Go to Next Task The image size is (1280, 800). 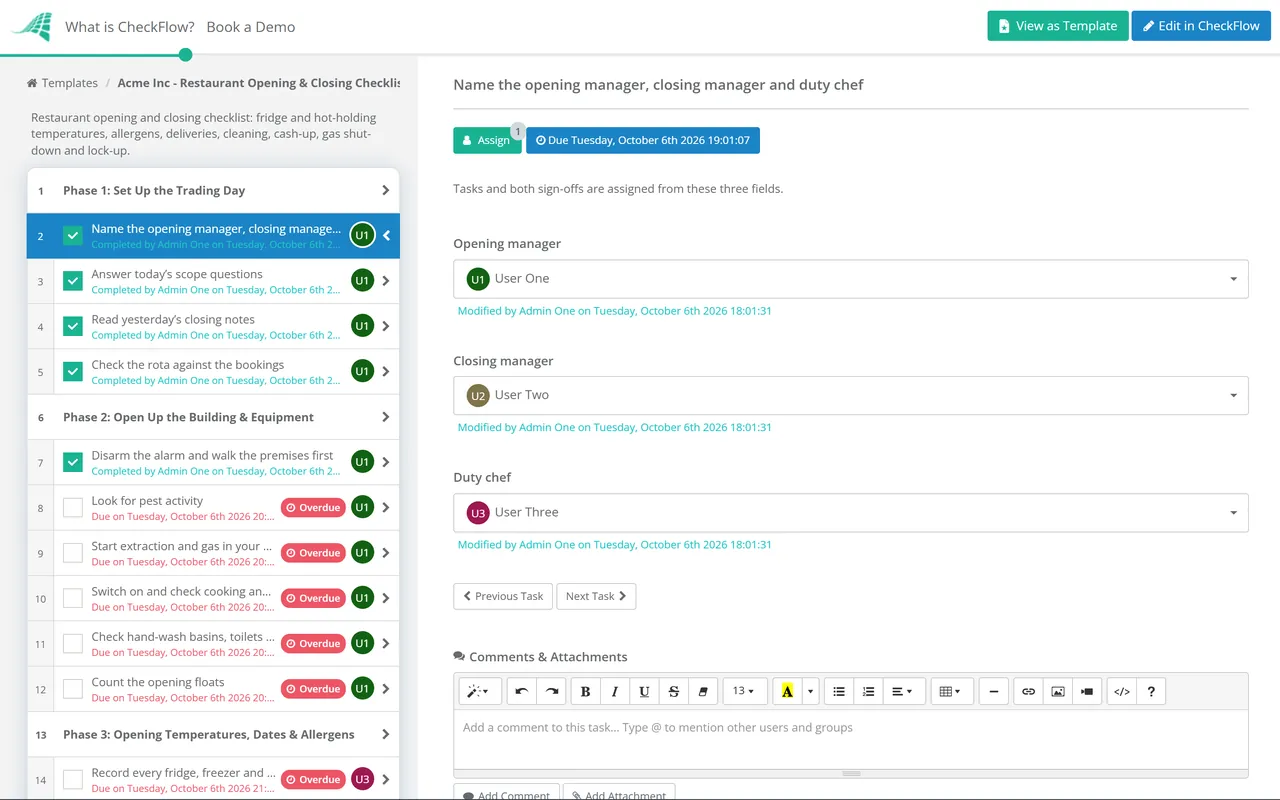coord(596,596)
